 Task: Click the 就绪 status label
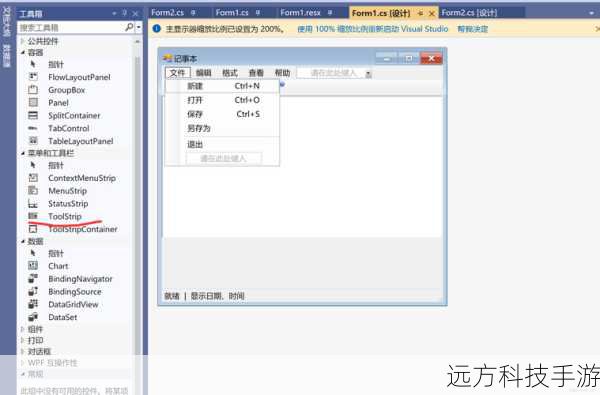coord(172,296)
